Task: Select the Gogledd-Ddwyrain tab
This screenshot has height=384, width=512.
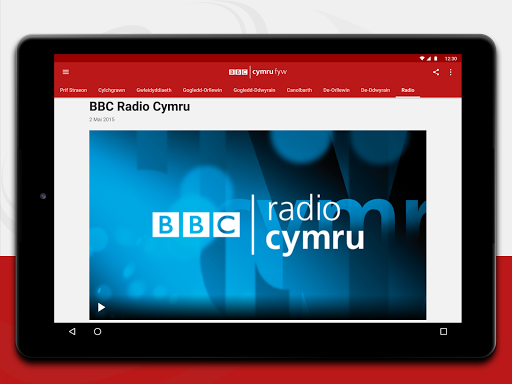Action: 254,90
